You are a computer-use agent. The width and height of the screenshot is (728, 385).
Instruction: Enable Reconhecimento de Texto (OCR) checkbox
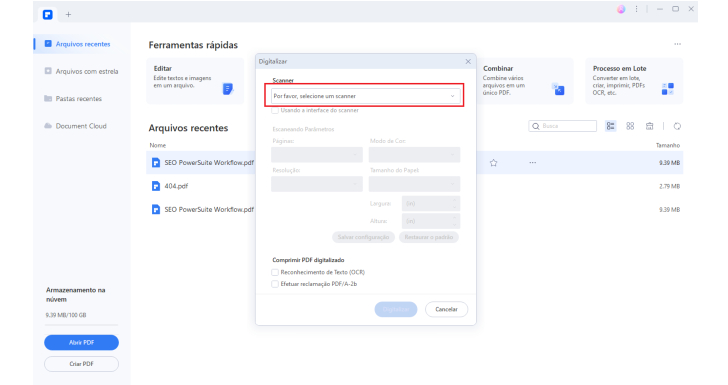click(x=275, y=272)
